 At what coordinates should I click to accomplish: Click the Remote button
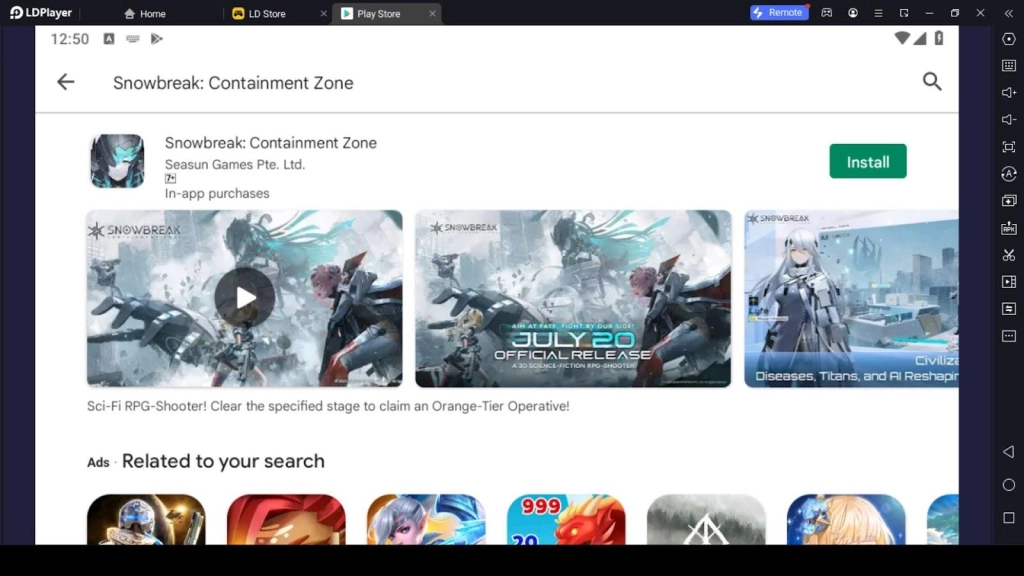778,12
